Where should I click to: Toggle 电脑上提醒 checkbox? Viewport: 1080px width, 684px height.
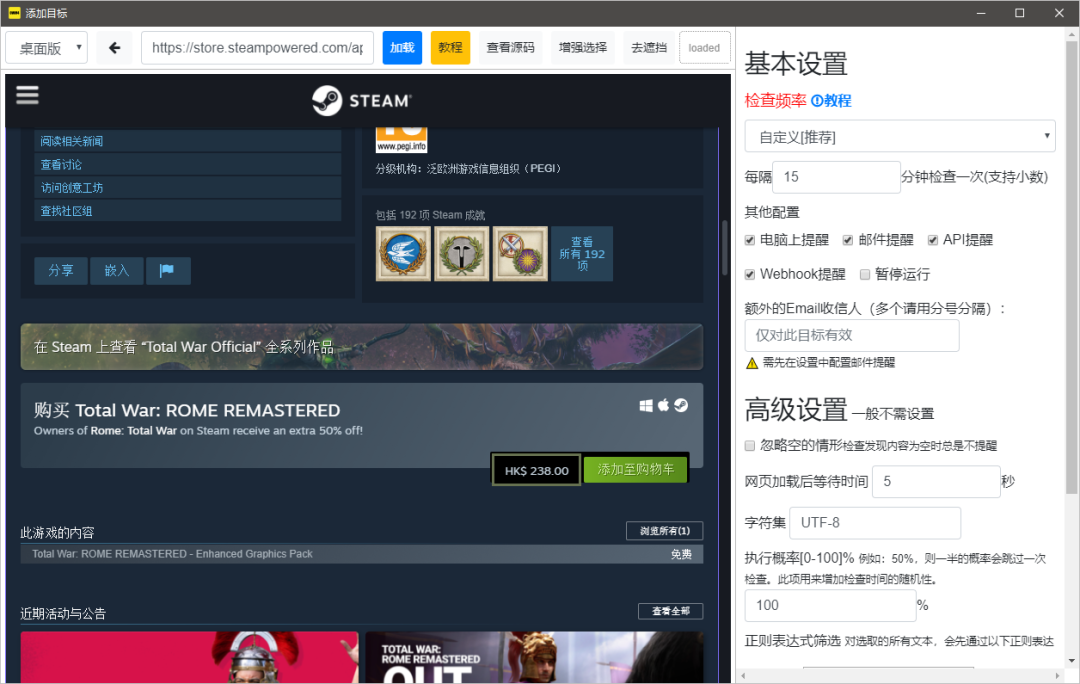(749, 240)
